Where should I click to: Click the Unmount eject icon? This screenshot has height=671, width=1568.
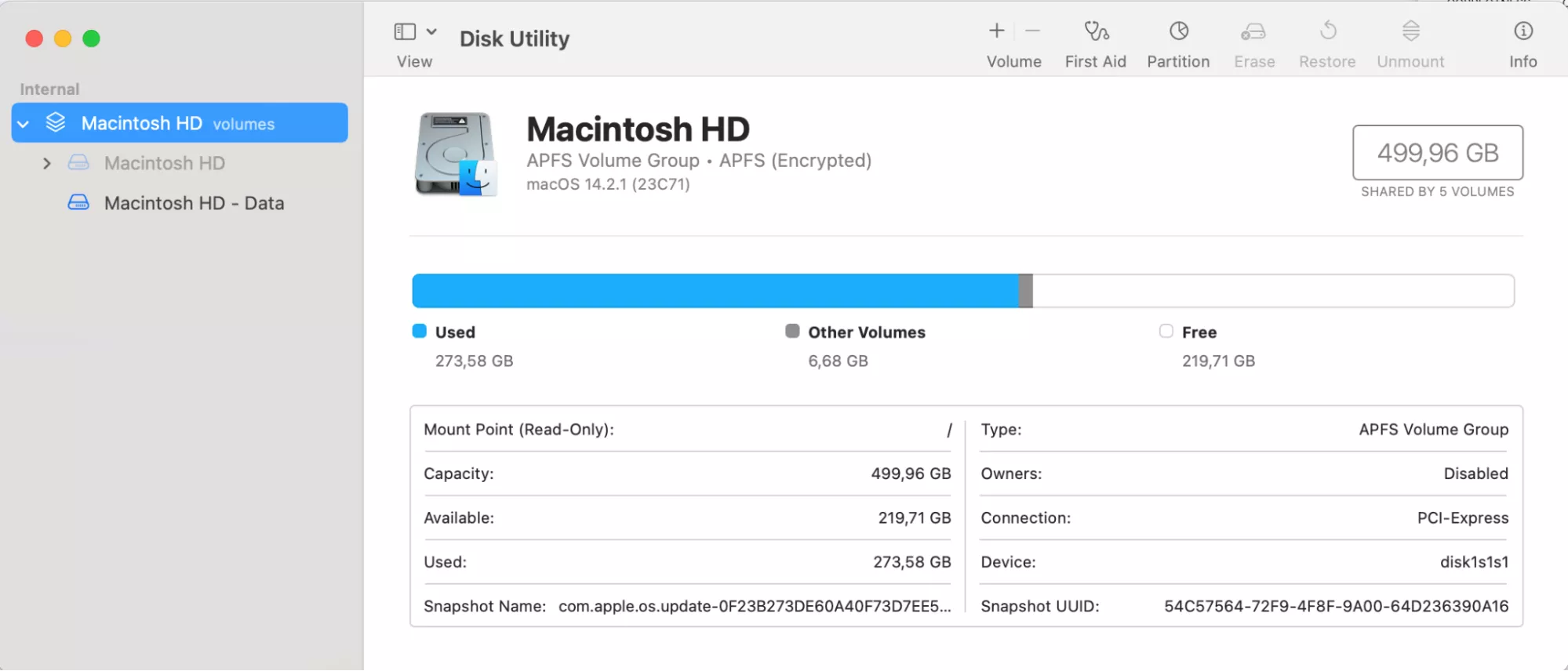pos(1410,31)
